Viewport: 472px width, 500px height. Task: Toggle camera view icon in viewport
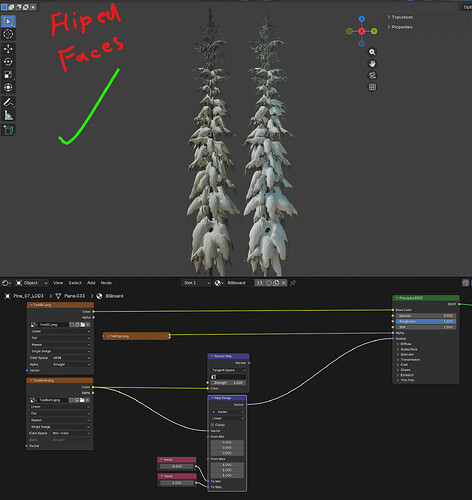[372, 76]
